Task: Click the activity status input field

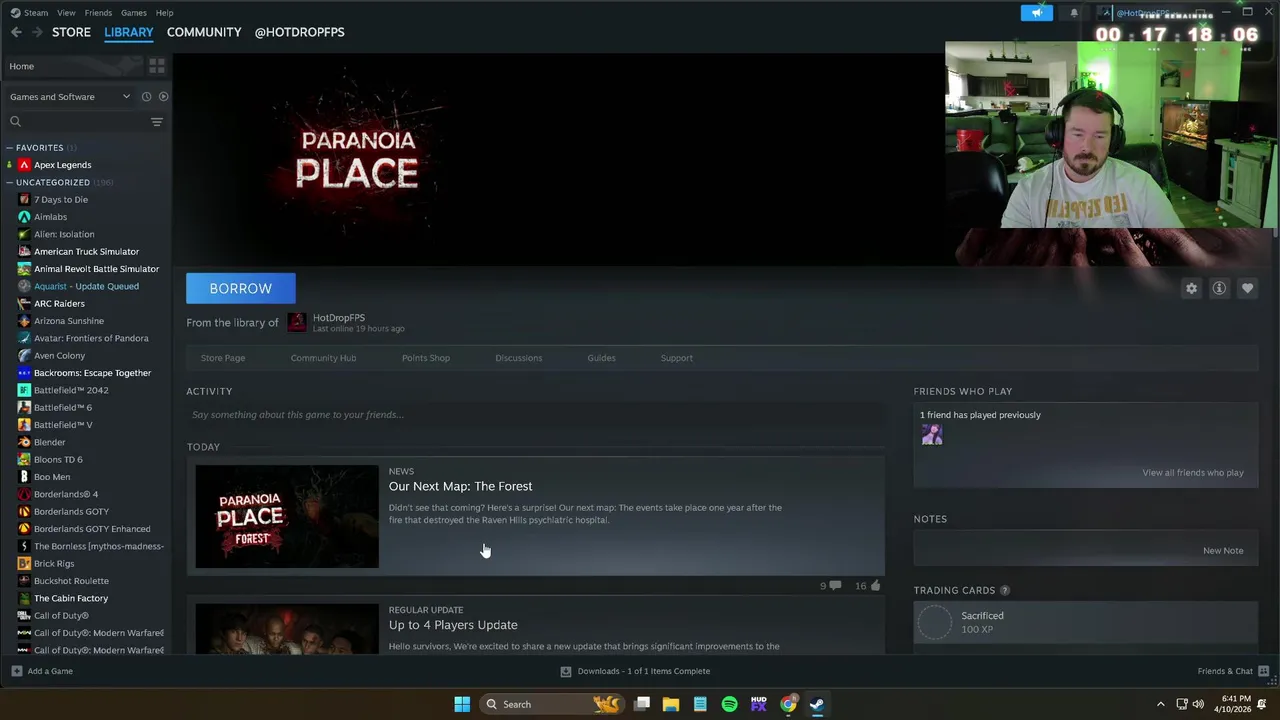Action: 535,415
